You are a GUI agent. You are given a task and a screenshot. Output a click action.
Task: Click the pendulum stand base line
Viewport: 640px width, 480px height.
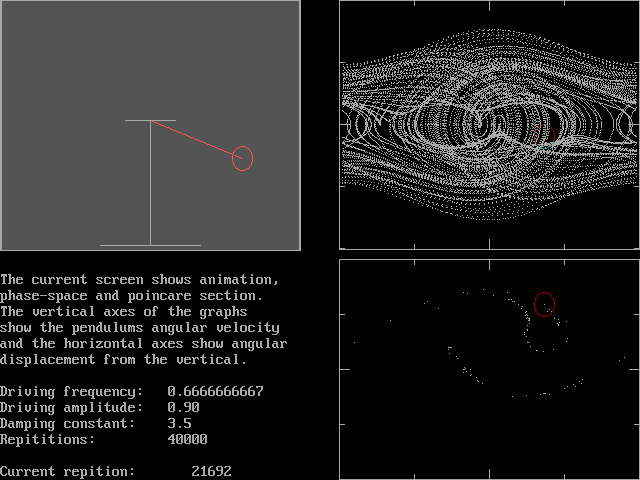point(151,245)
